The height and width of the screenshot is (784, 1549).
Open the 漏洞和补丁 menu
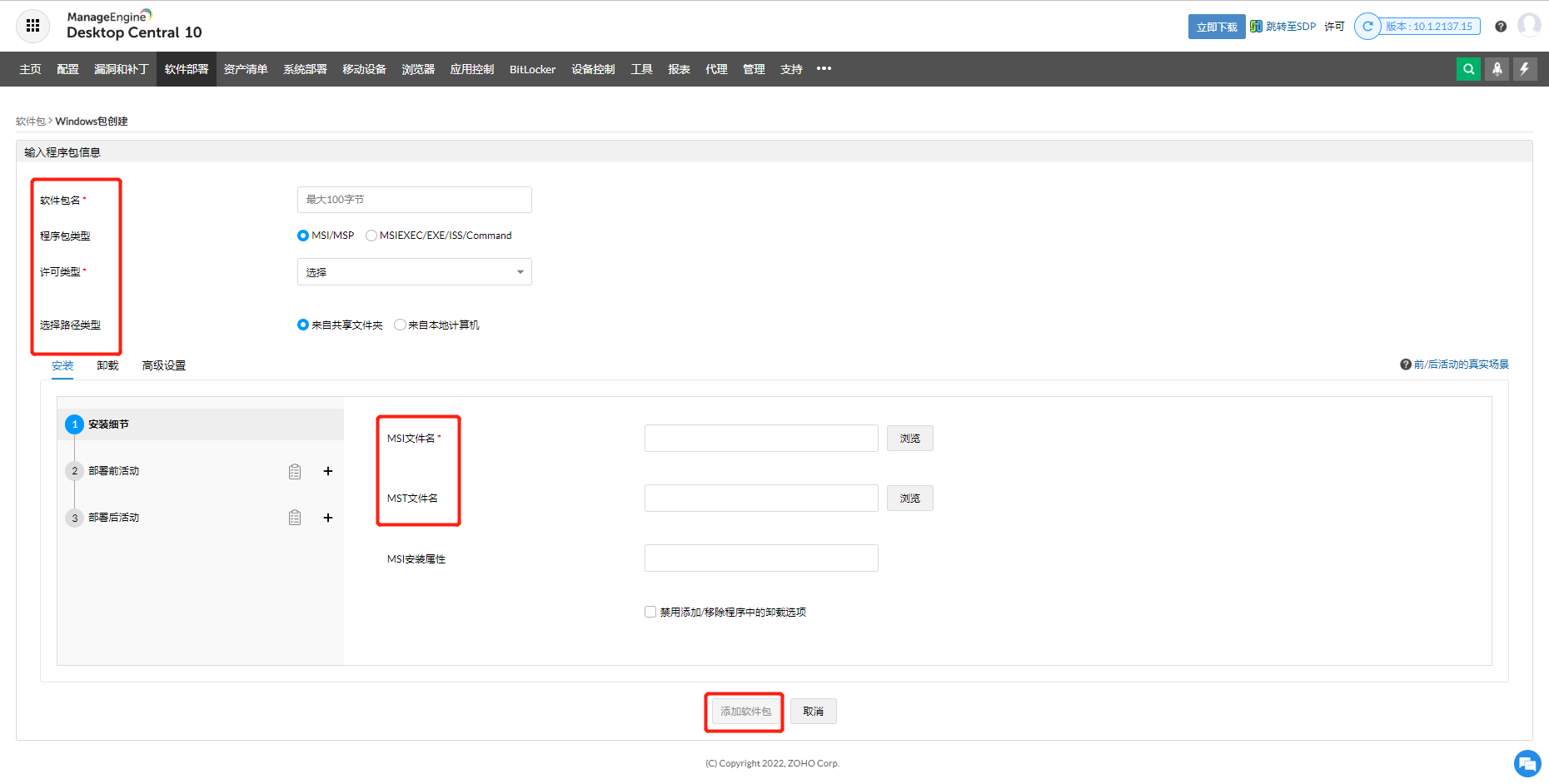pos(121,69)
